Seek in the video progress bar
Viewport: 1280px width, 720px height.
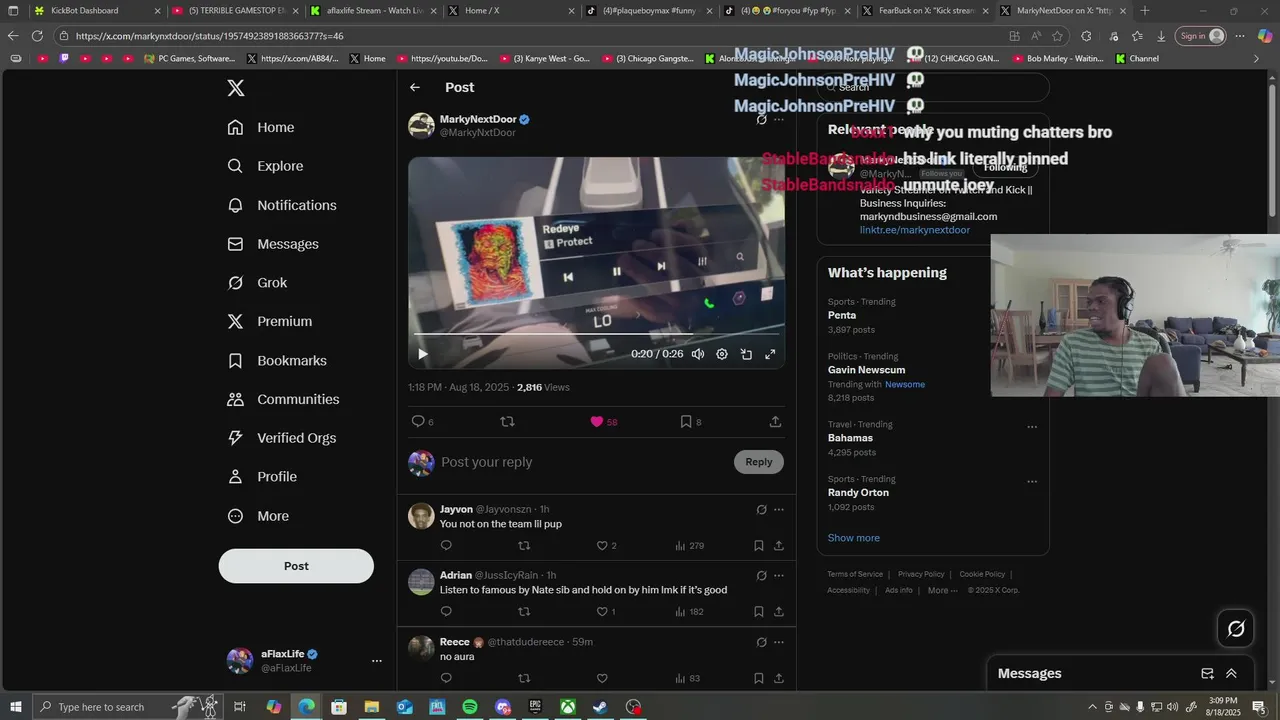tap(596, 334)
